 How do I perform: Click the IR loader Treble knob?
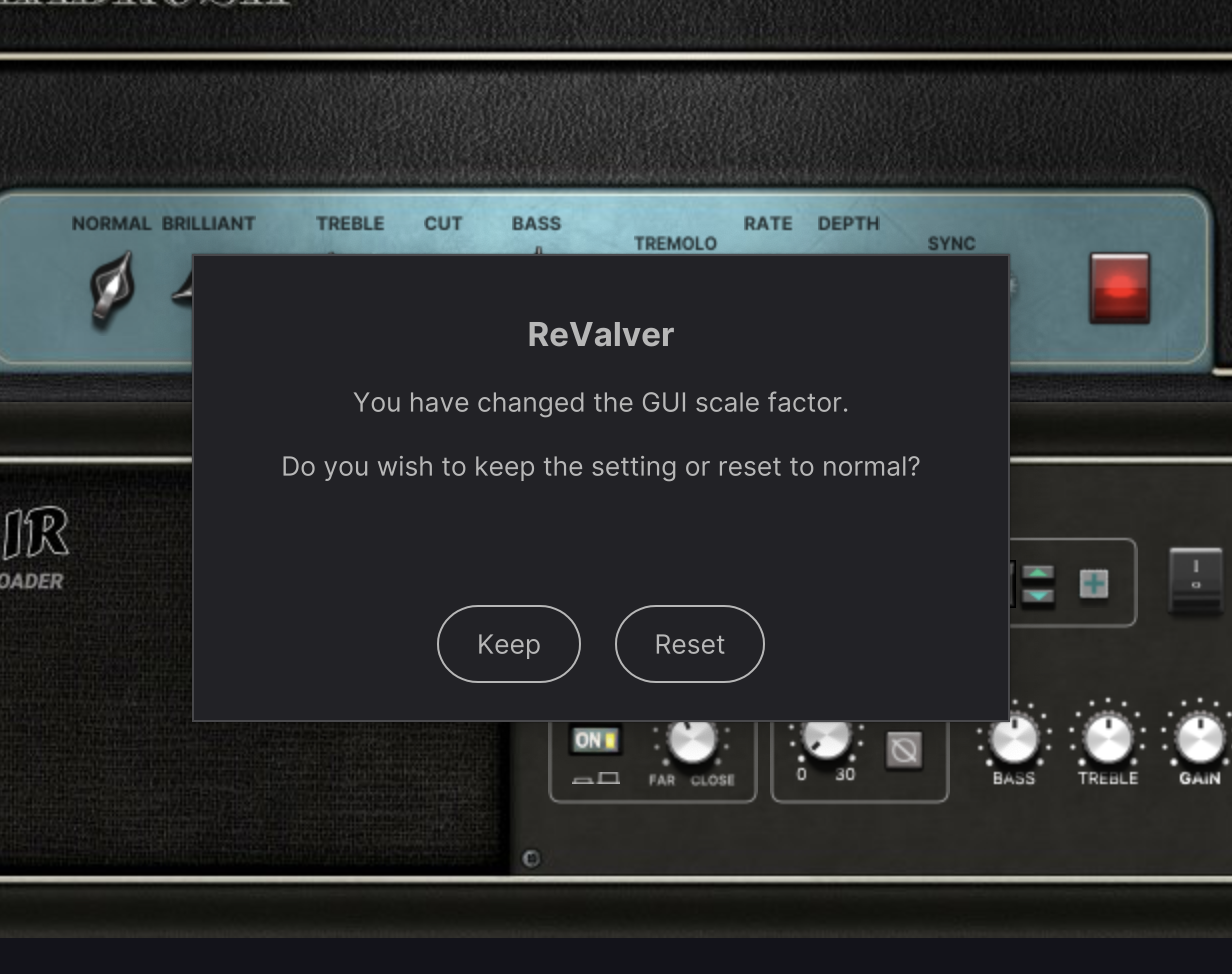click(x=1107, y=741)
